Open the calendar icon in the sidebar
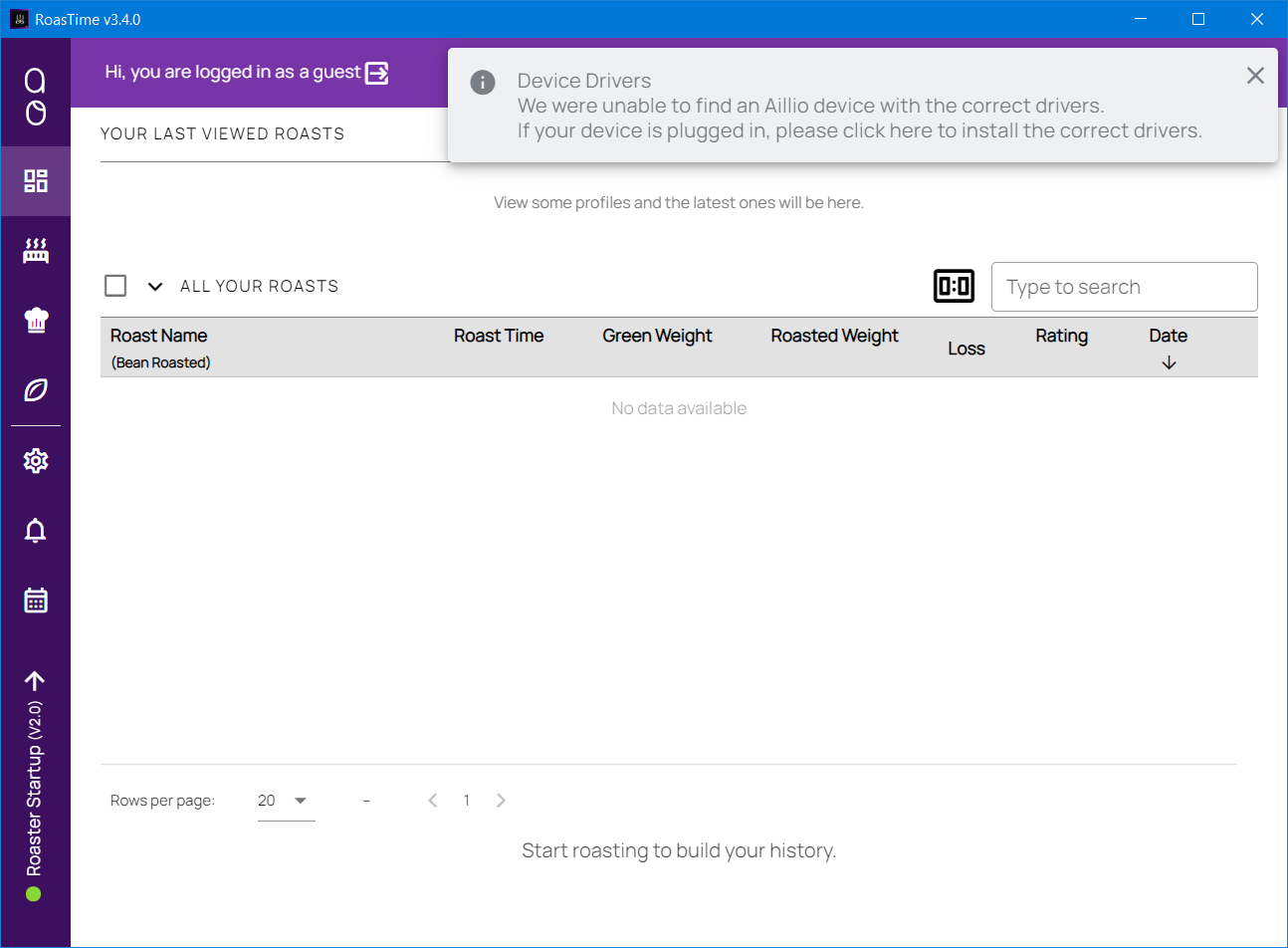The width and height of the screenshot is (1288, 948). tap(36, 600)
